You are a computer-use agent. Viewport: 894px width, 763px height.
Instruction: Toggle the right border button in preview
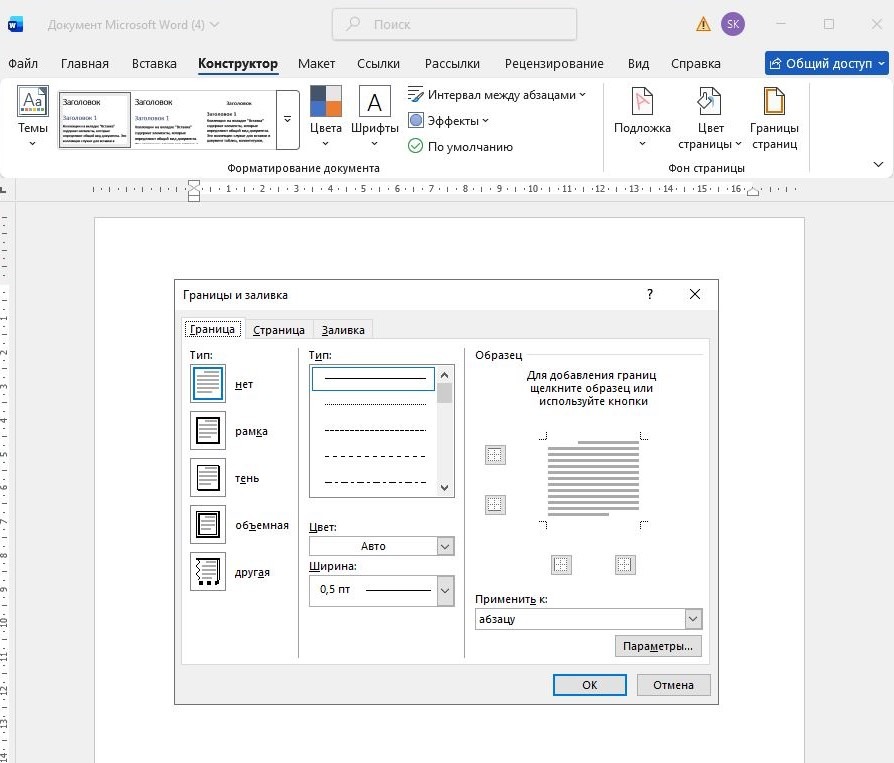(625, 565)
